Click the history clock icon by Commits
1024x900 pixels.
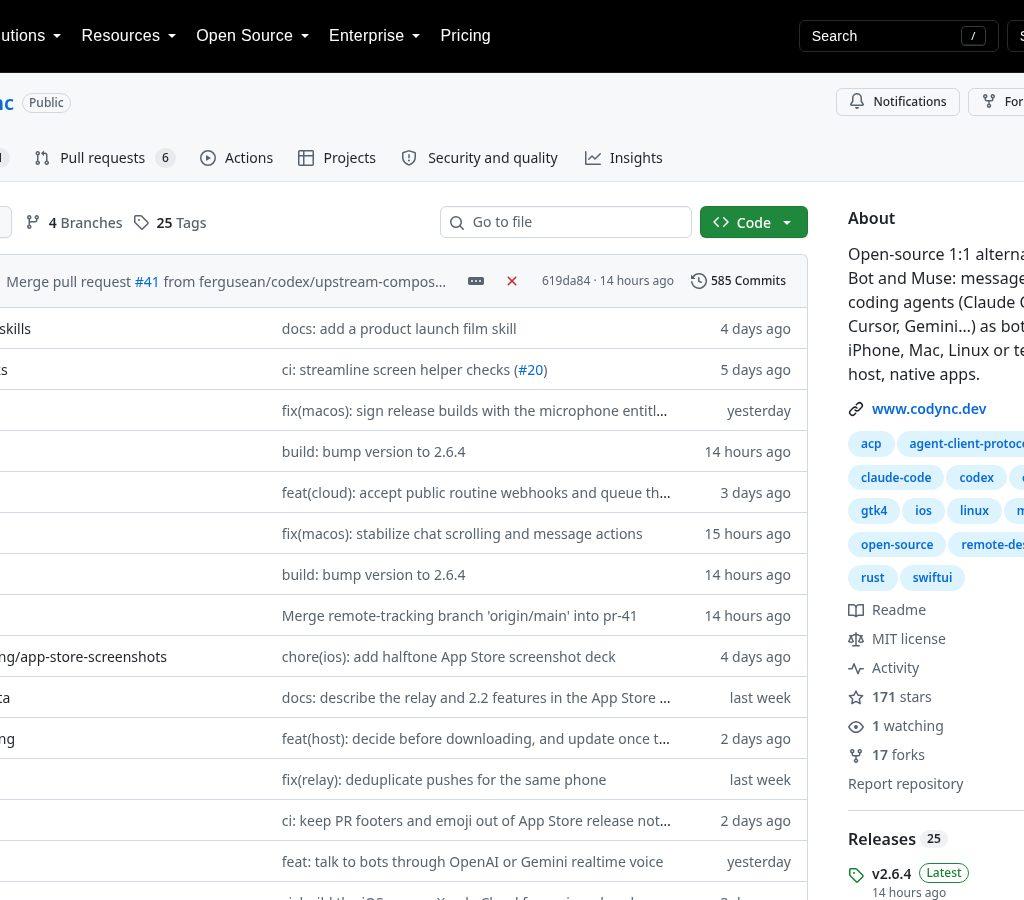tap(699, 281)
